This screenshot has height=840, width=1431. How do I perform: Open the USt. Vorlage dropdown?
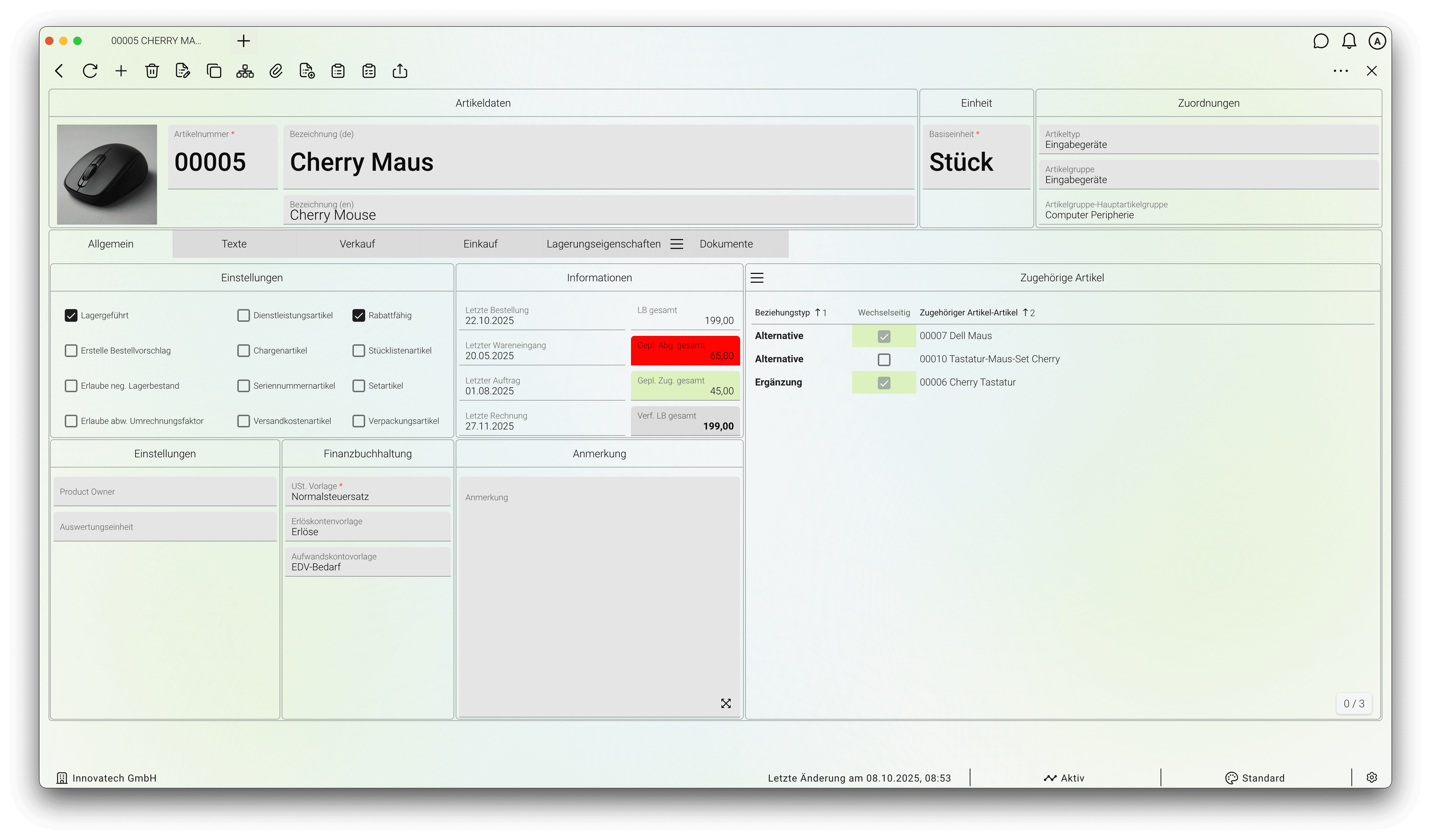pyautogui.click(x=367, y=491)
